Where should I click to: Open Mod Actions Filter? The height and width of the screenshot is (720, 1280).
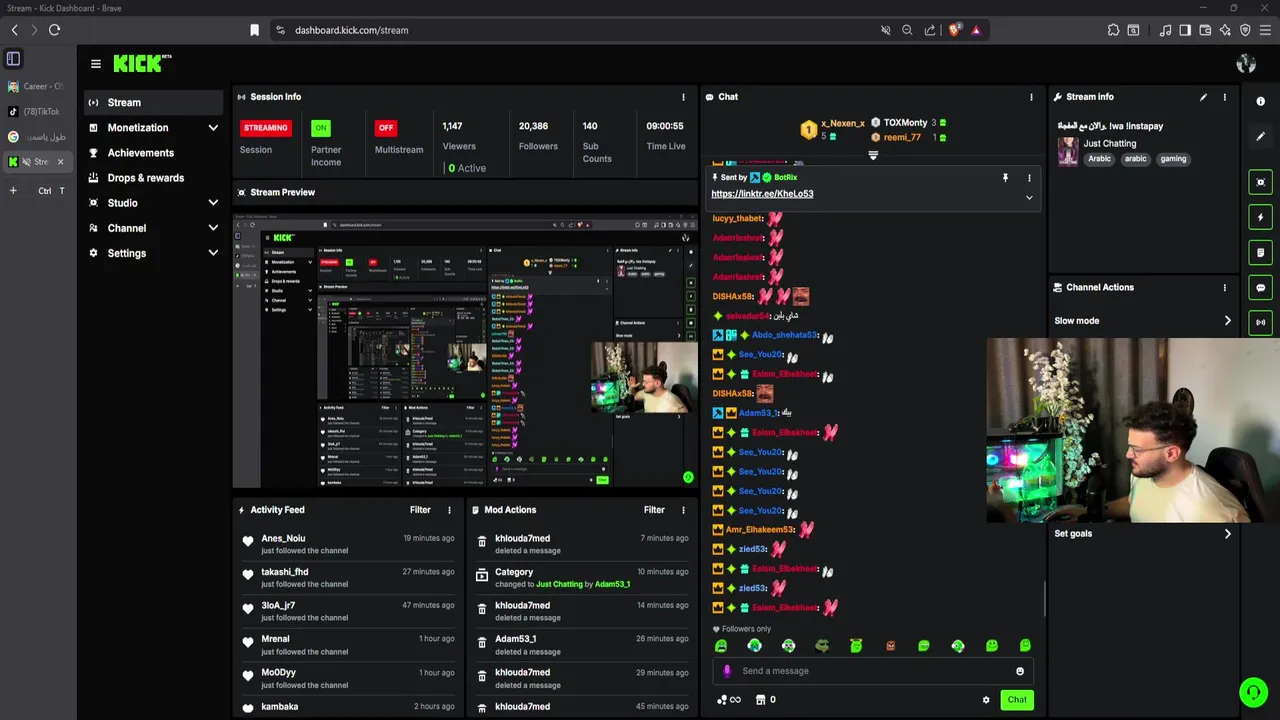click(654, 510)
